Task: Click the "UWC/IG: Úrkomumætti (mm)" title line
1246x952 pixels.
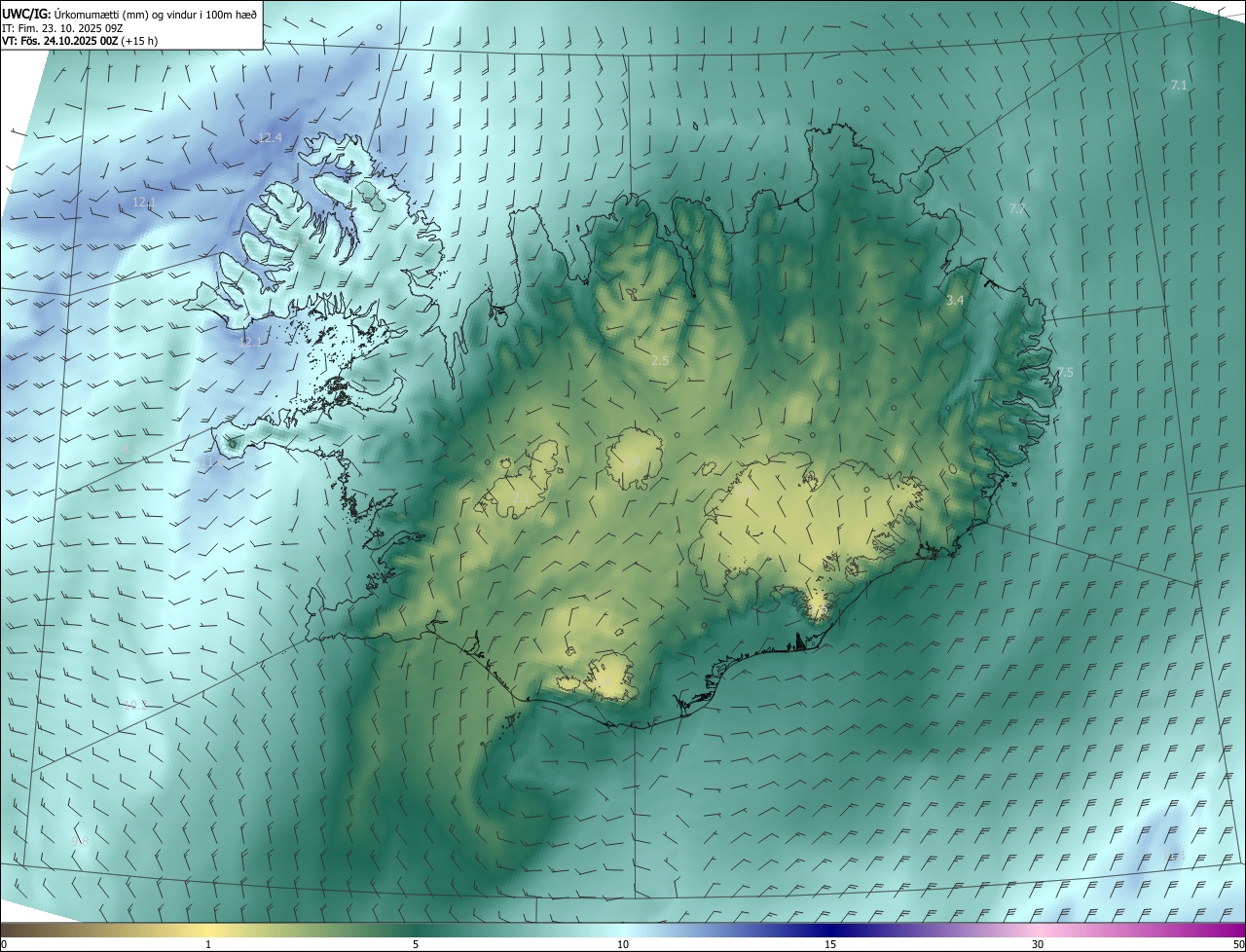Action: click(129, 14)
